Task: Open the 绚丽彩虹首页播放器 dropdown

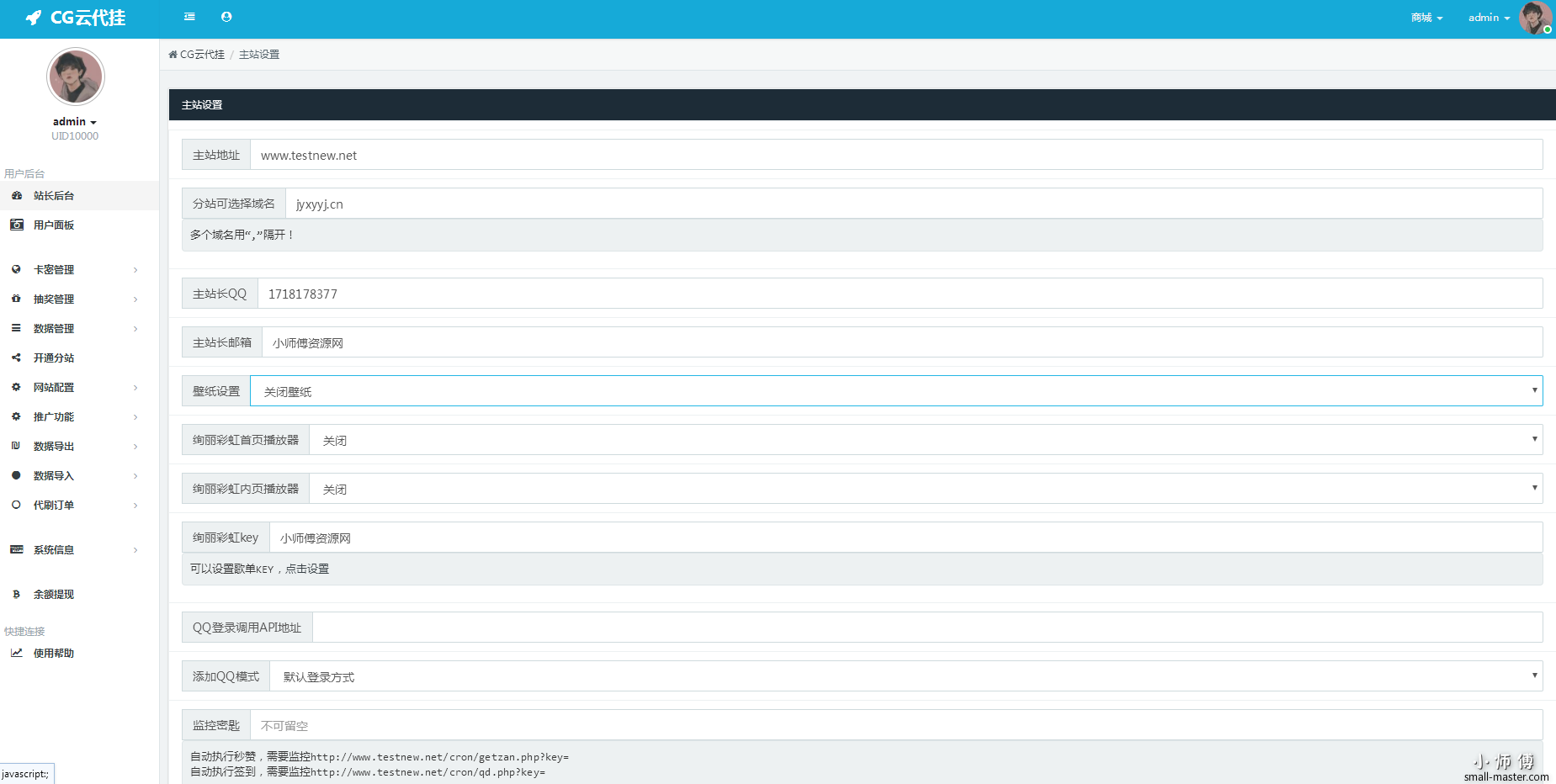Action: [926, 440]
